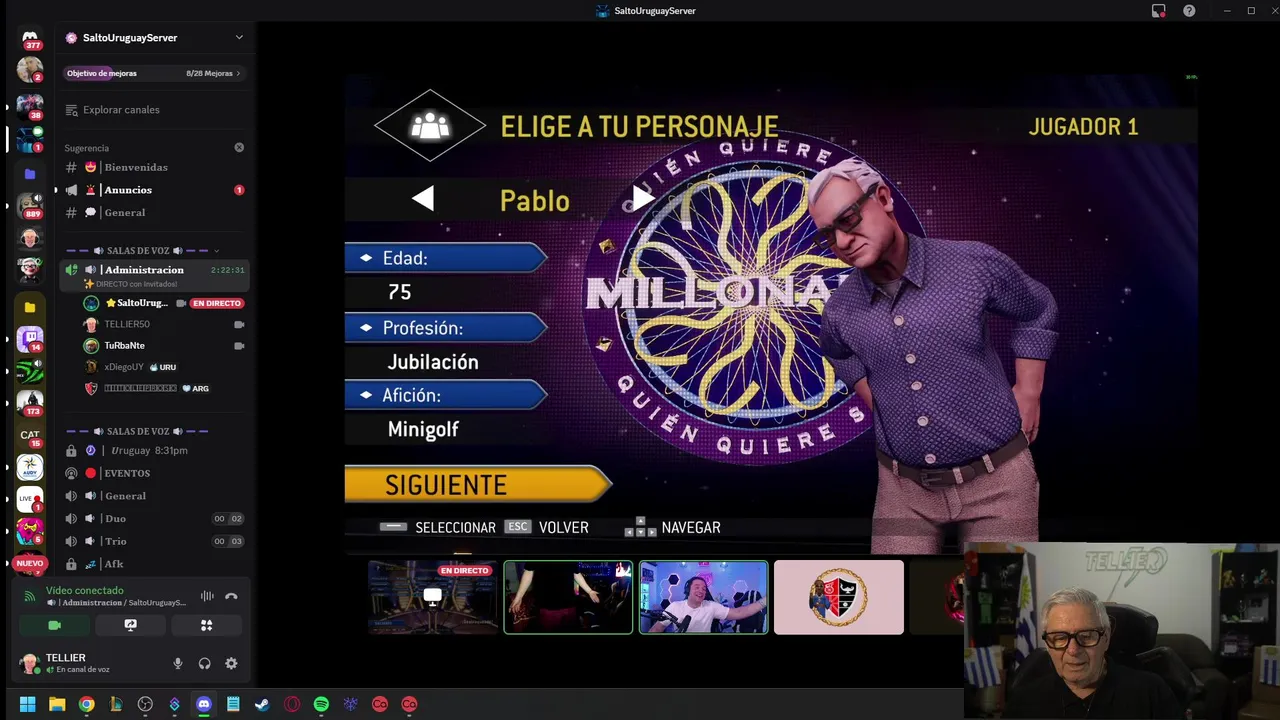Disconnect from voice call with the hang-up icon
1280x720 pixels.
click(231, 596)
